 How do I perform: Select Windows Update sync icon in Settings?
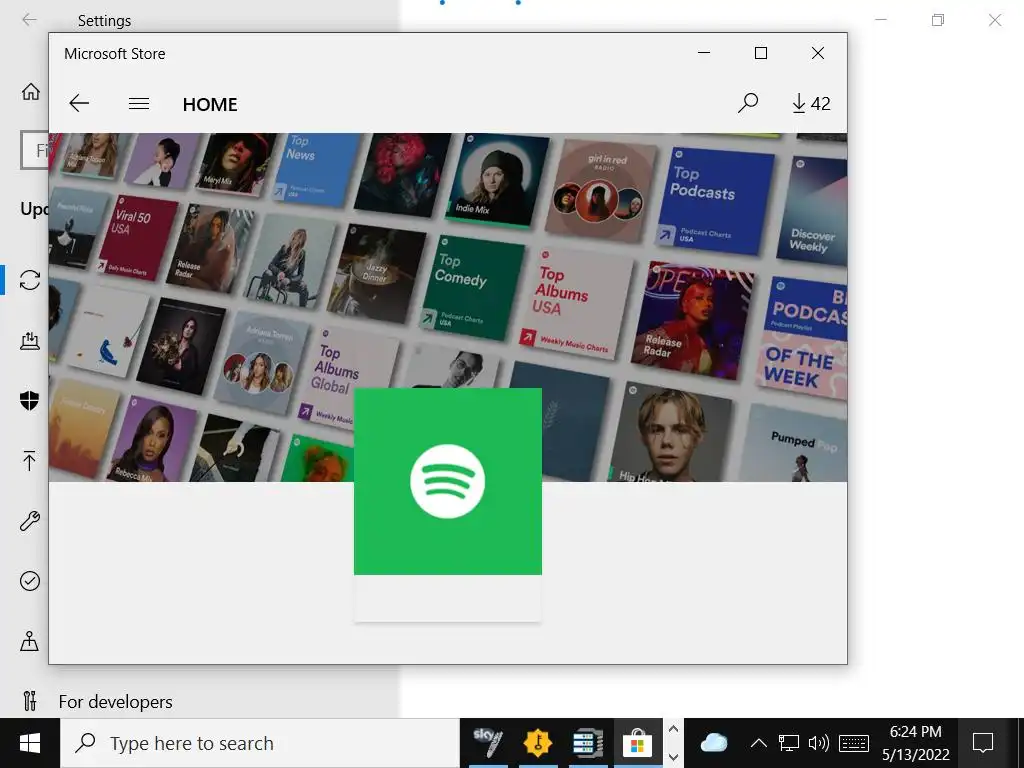point(30,280)
